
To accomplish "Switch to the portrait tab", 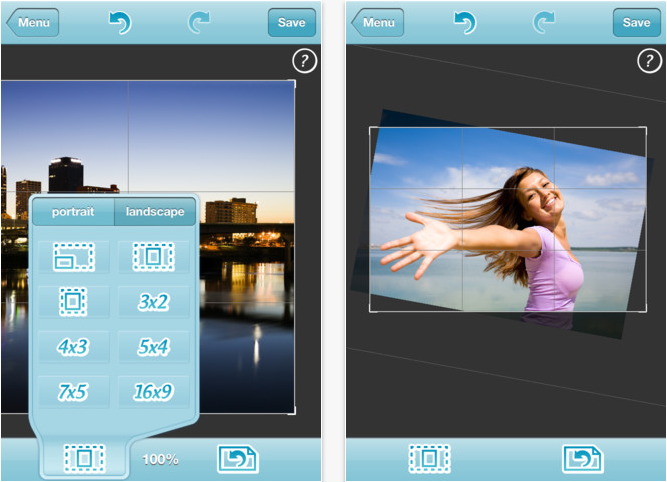I will 73,211.
